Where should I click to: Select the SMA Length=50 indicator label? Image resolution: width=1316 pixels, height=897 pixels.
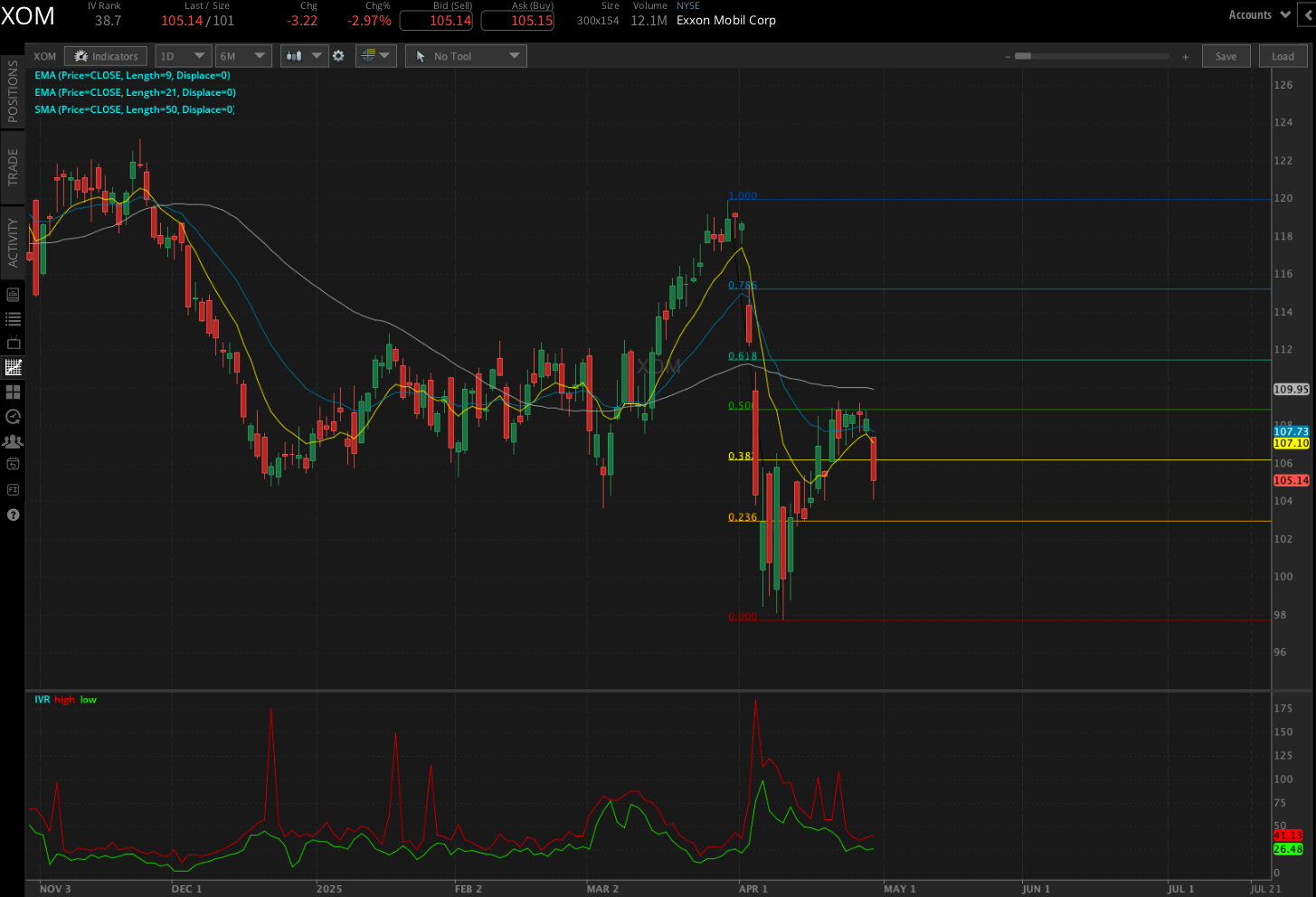134,109
